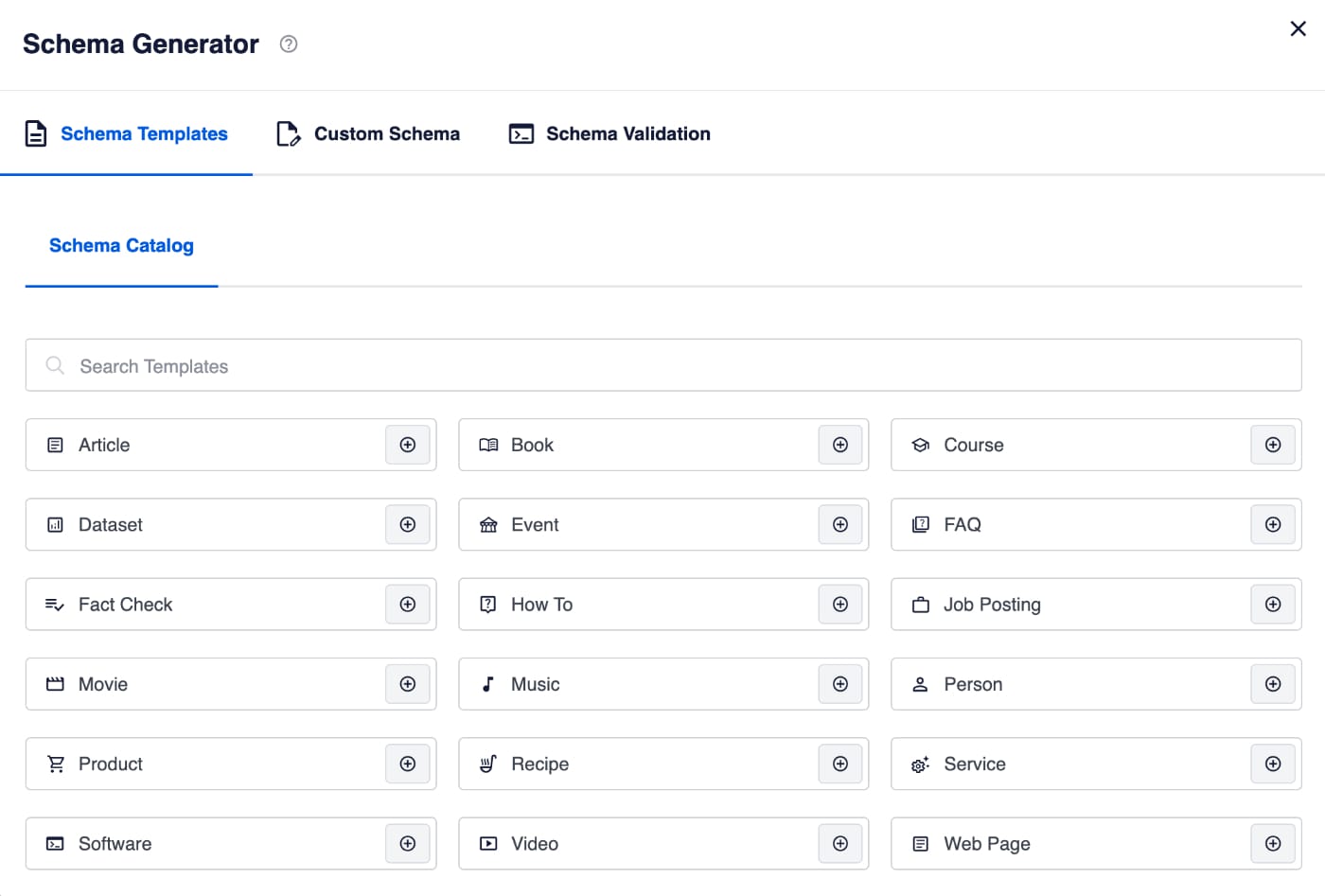
Task: Click the help question mark icon
Action: 289,44
